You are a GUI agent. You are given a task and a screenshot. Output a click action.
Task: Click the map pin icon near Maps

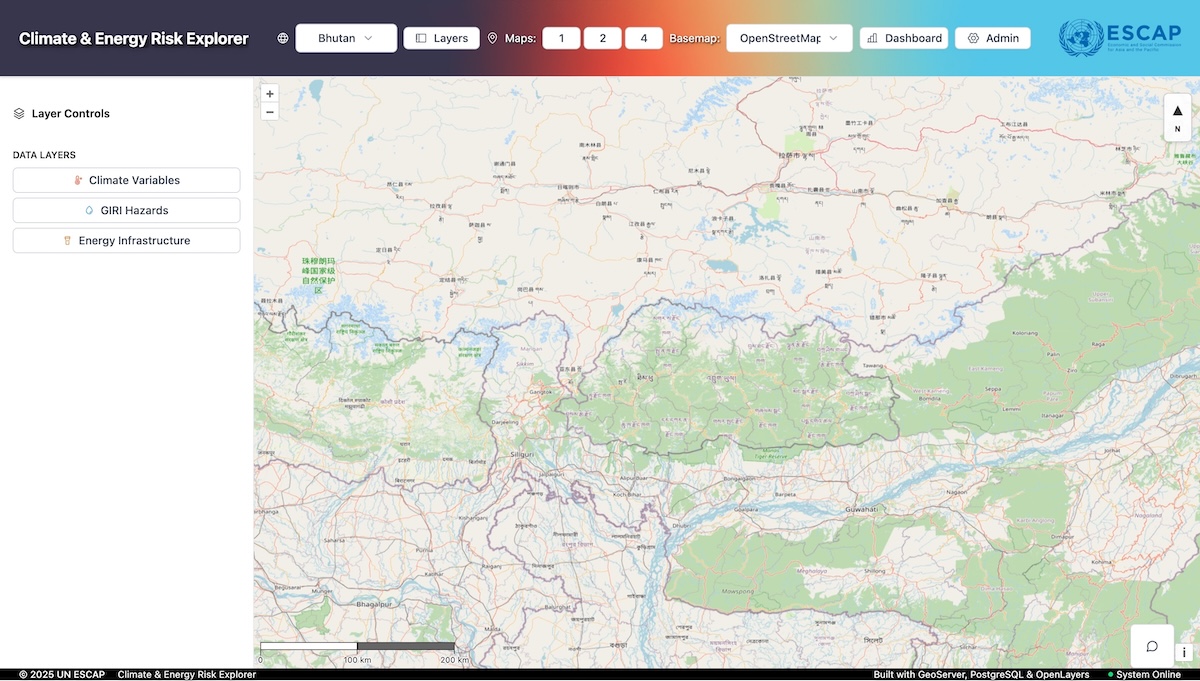(x=492, y=38)
